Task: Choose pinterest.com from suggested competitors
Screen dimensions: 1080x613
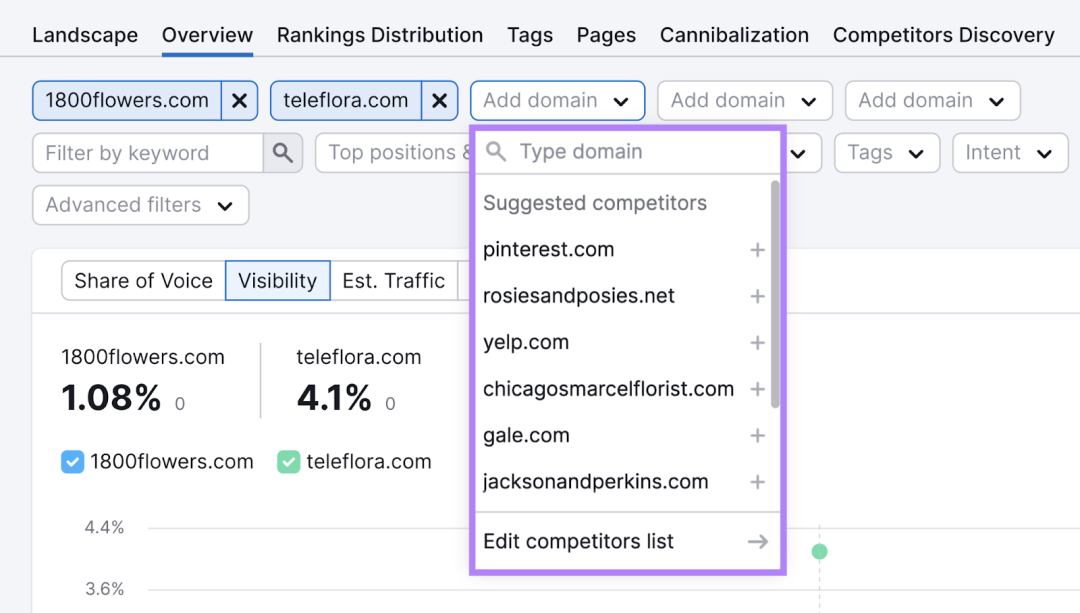Action: point(548,250)
